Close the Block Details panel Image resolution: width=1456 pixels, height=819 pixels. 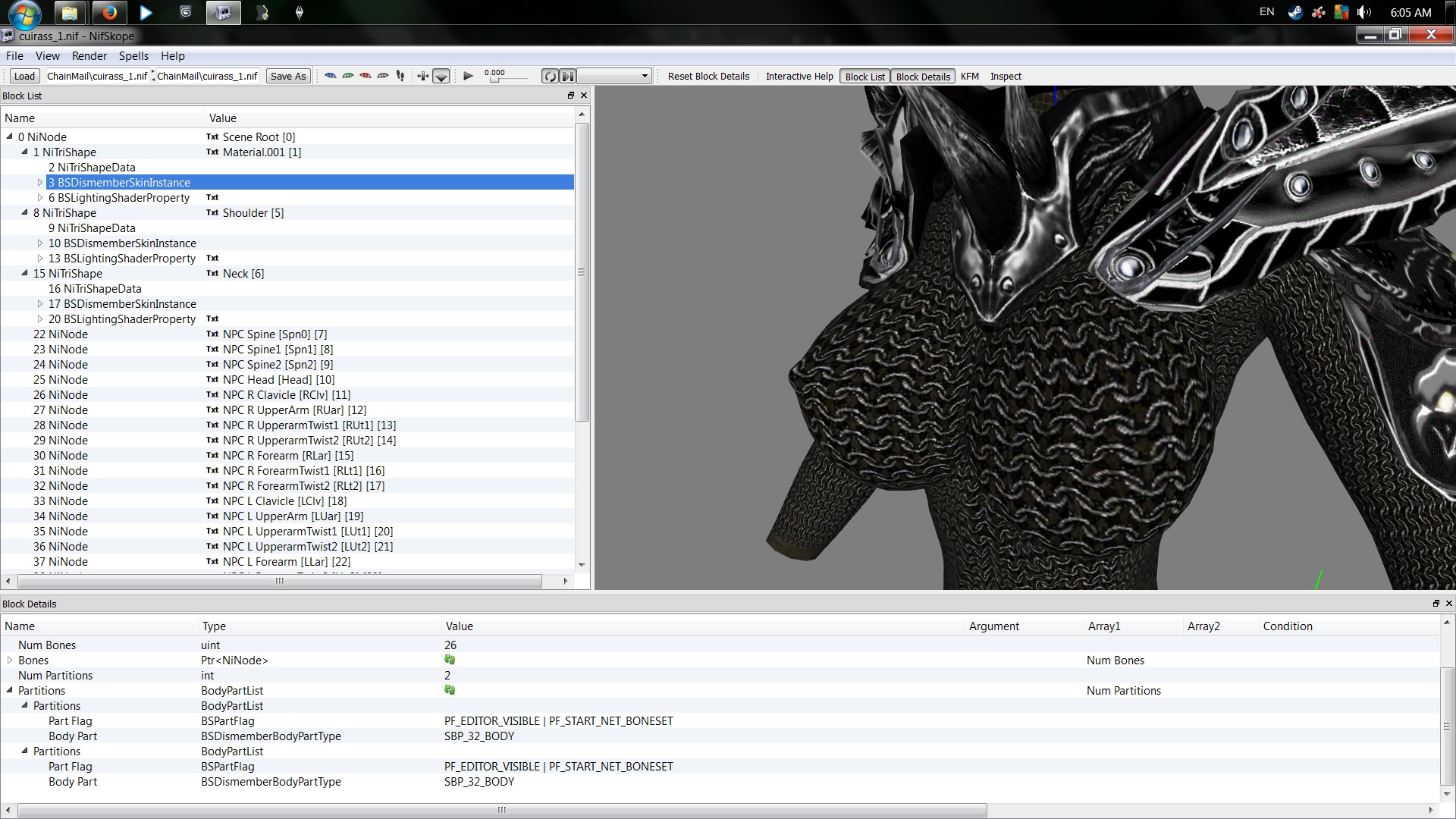tap(1448, 604)
